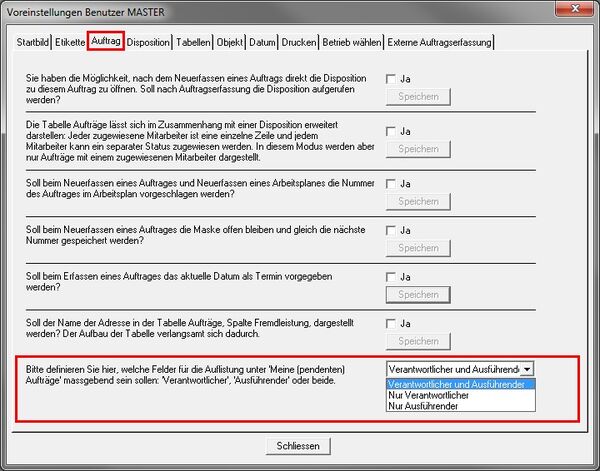Image resolution: width=600 pixels, height=471 pixels.
Task: Toggle Ja for keeping the mask open
Action: click(392, 230)
